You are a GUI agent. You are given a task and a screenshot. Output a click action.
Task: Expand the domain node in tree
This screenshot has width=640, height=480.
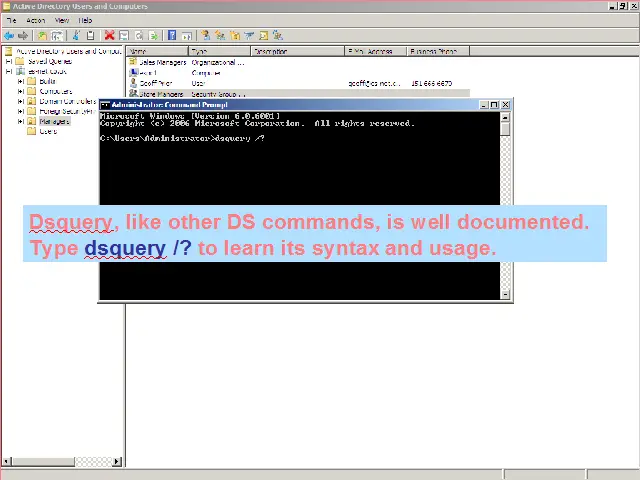pos(9,71)
